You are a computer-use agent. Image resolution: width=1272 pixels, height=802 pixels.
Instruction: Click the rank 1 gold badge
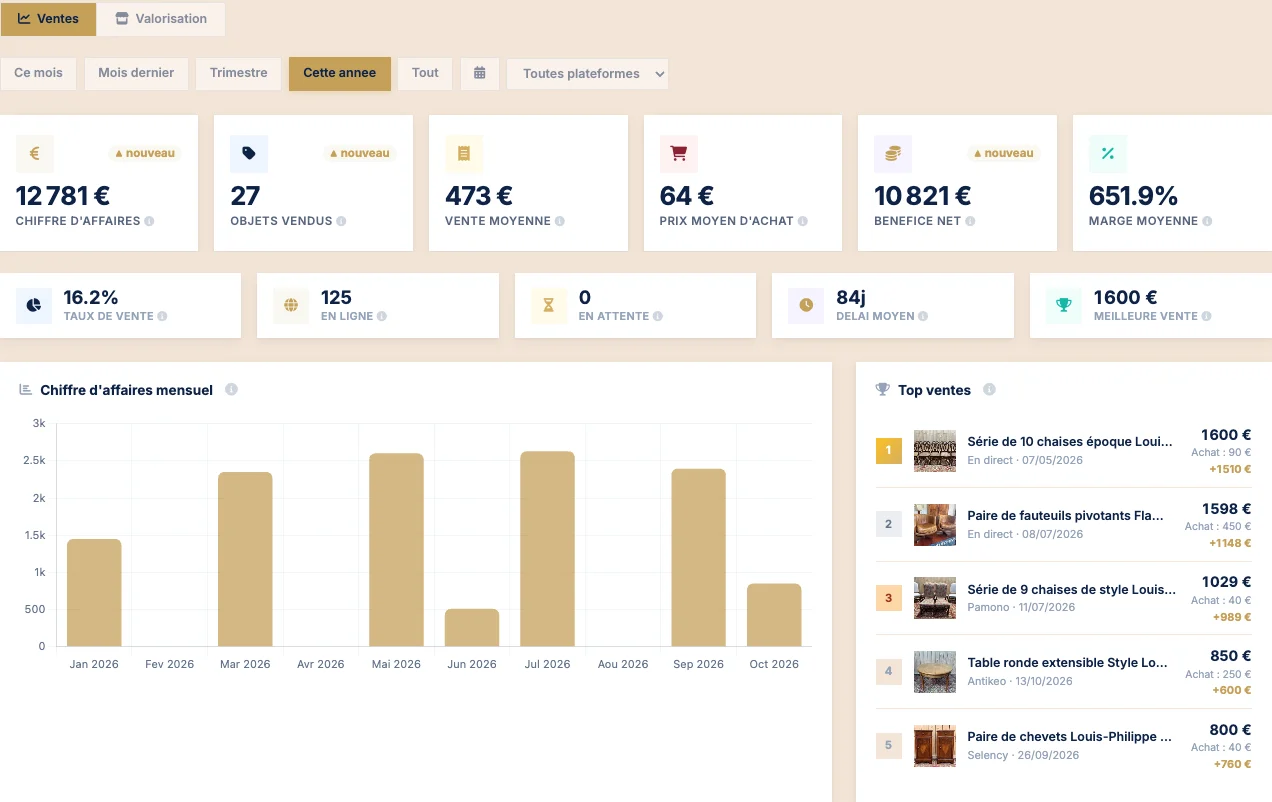[x=889, y=451]
